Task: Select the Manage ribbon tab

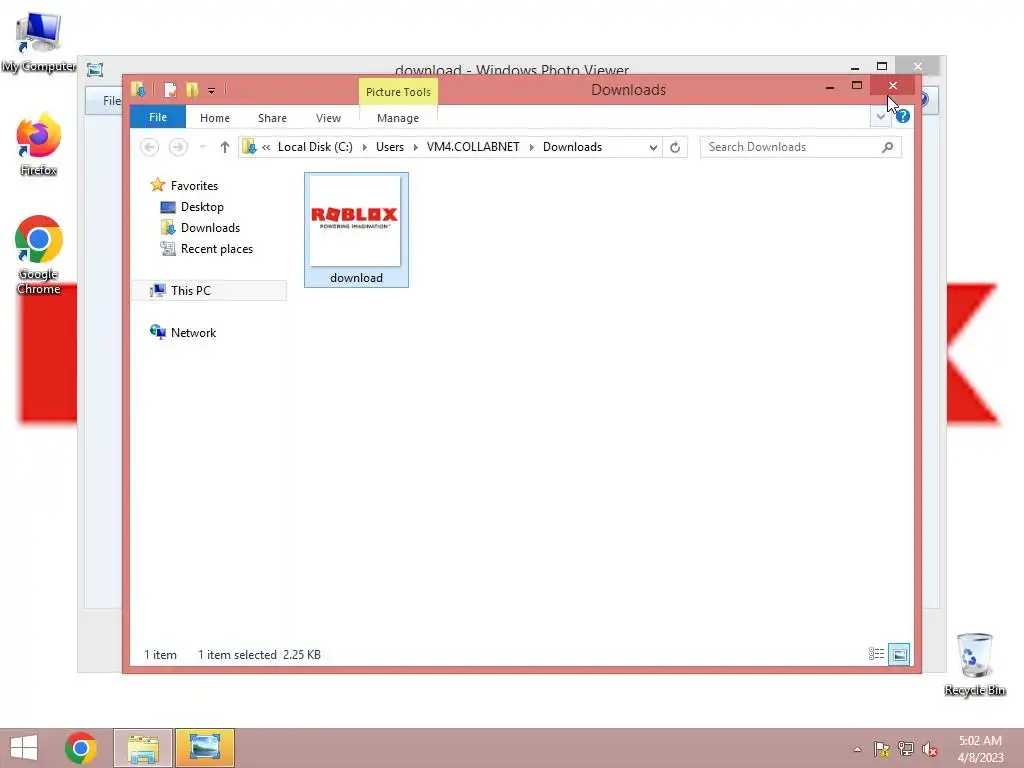Action: 398,118
